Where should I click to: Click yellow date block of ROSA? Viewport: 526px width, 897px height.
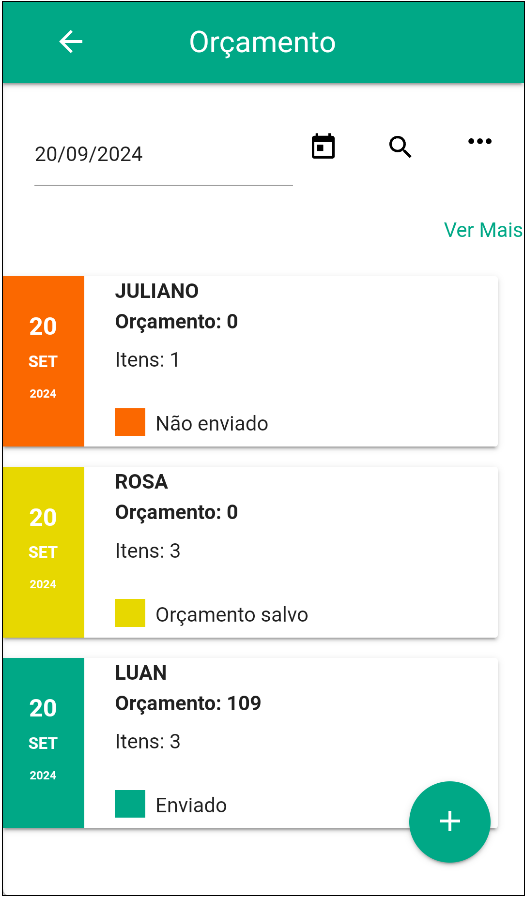[43, 552]
